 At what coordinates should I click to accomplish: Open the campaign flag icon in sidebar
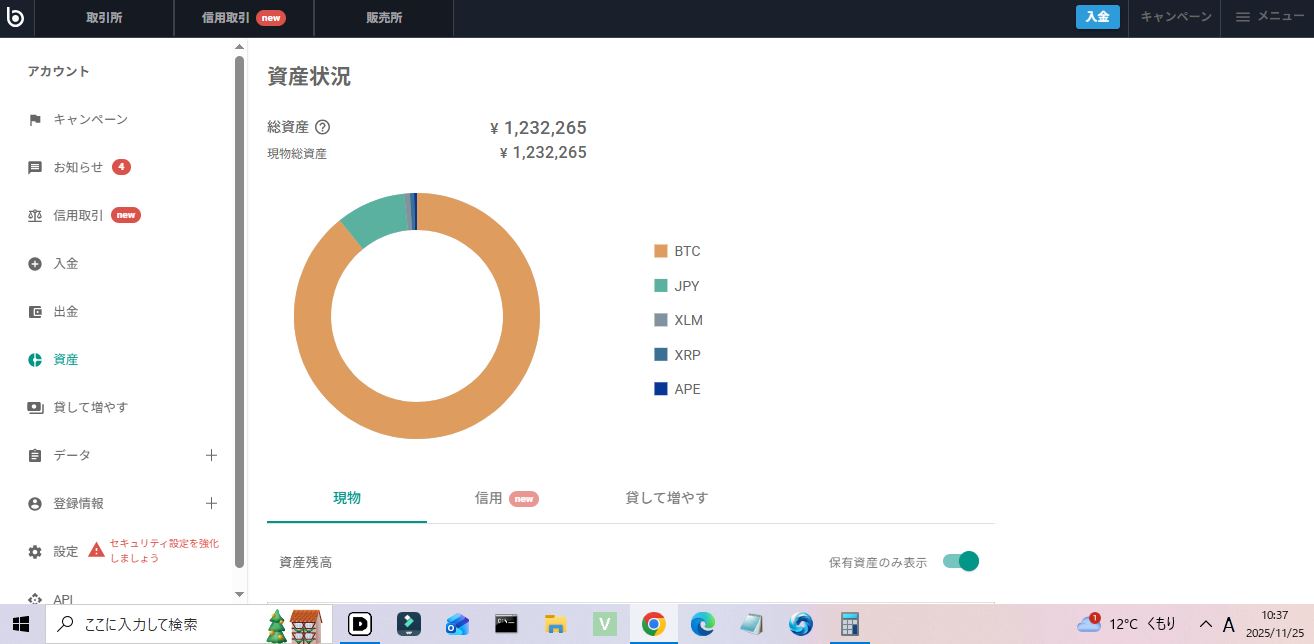tap(35, 120)
